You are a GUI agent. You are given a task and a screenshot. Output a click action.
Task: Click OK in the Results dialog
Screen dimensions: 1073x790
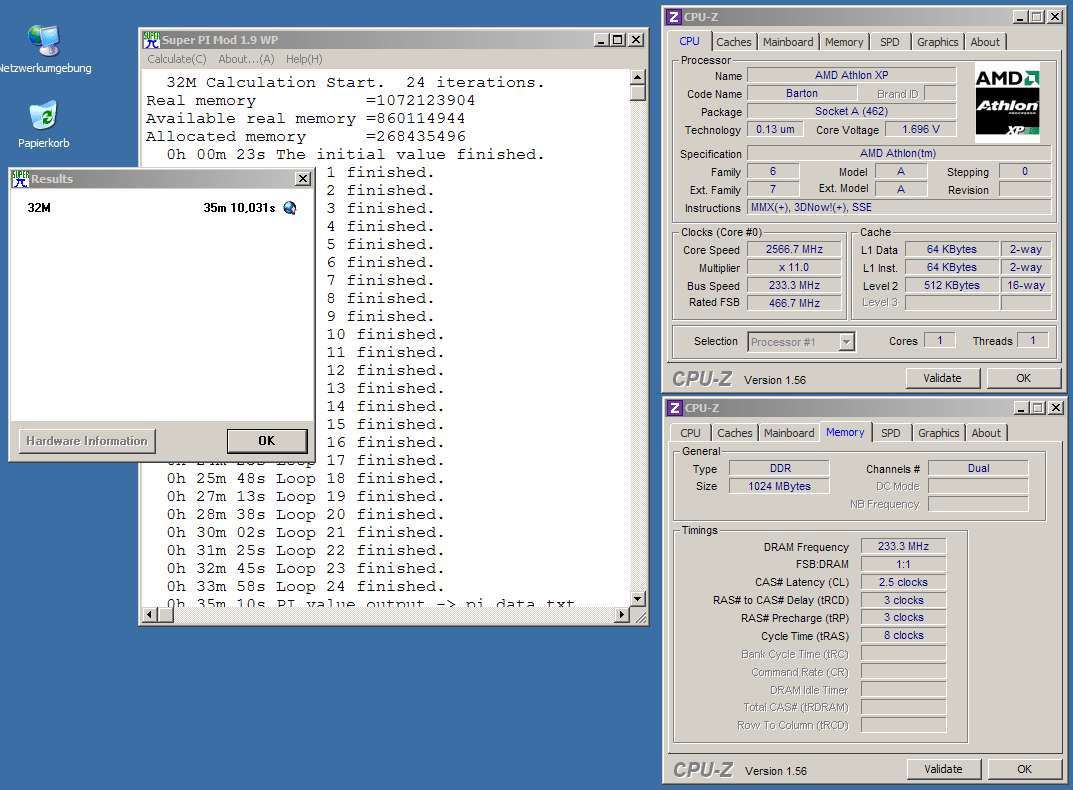[x=267, y=441]
